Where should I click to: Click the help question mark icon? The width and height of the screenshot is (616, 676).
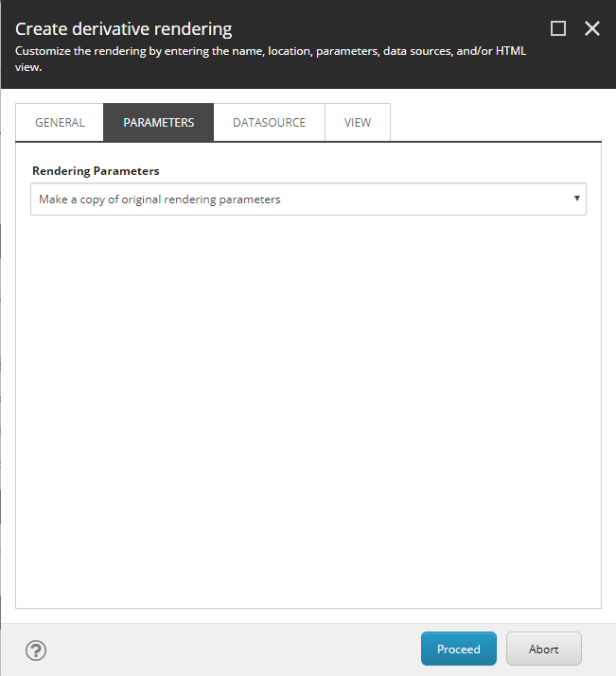(x=36, y=650)
